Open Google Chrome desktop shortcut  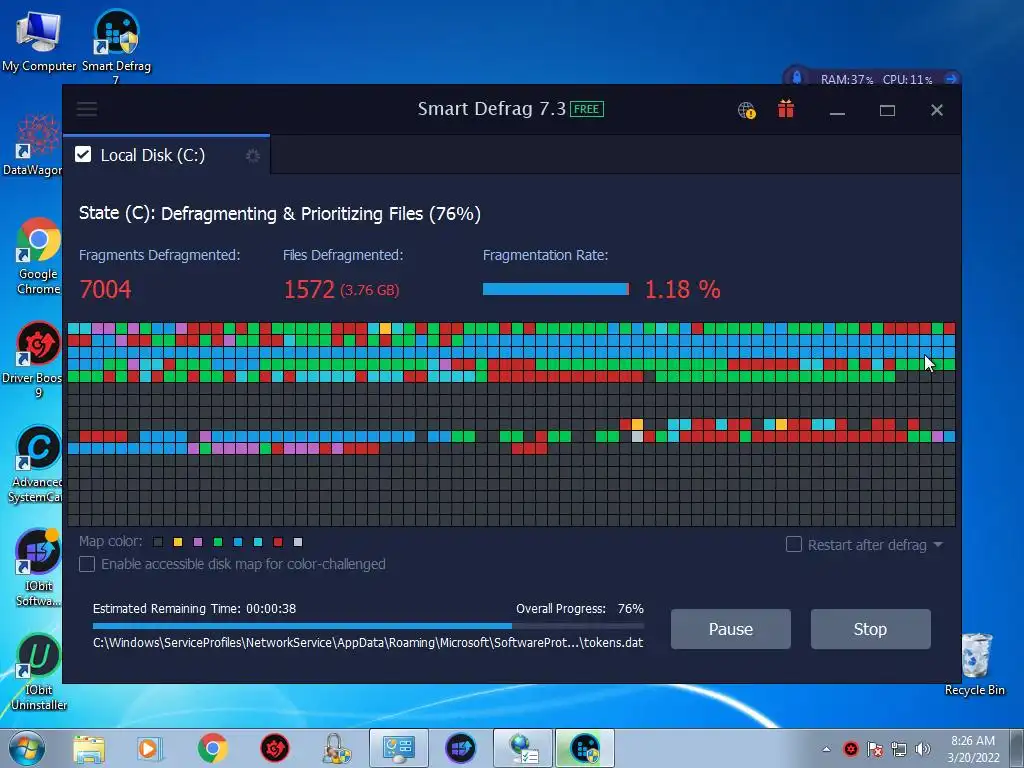click(38, 256)
